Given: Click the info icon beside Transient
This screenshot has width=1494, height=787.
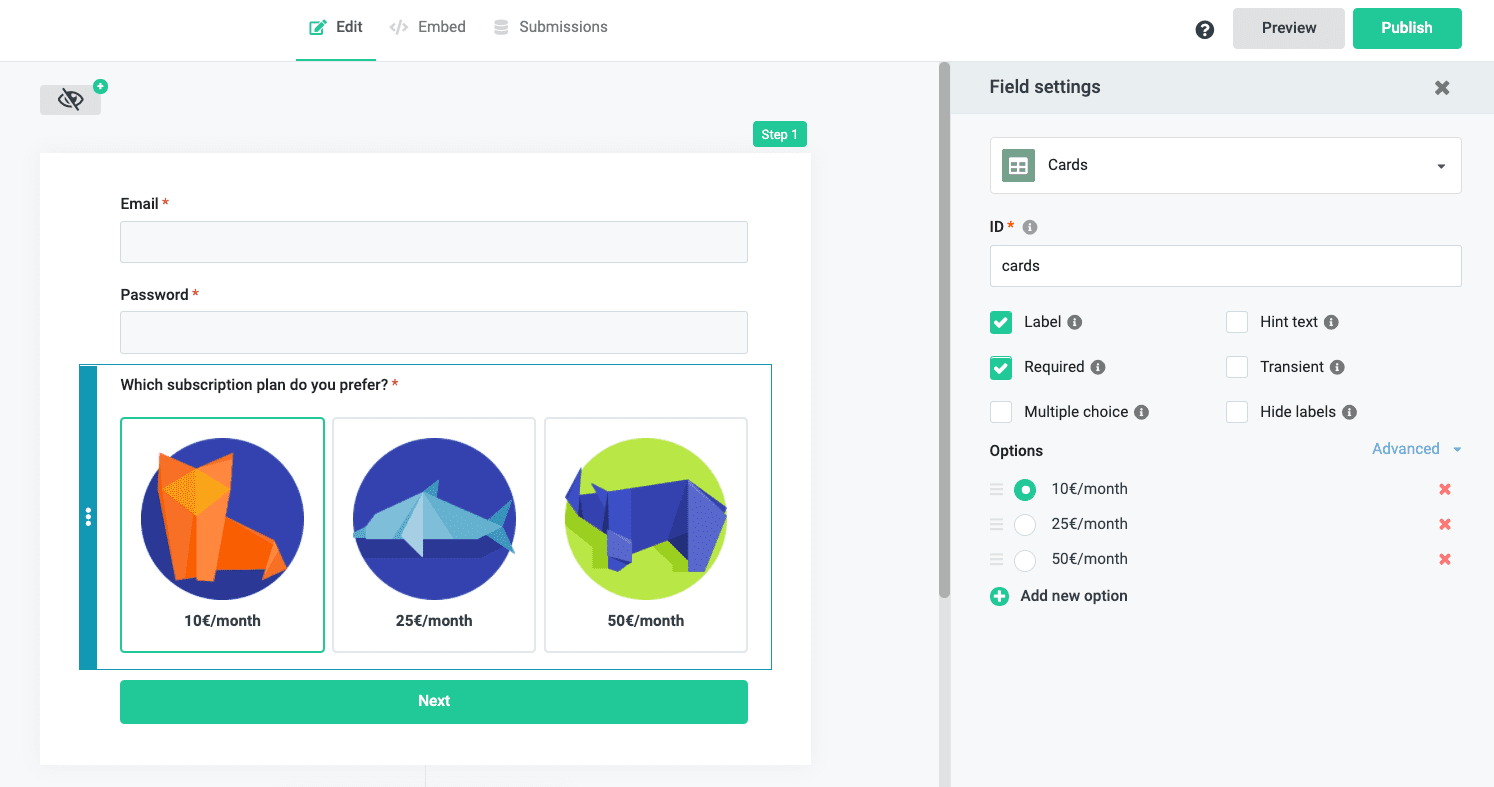Looking at the screenshot, I should tap(1337, 367).
